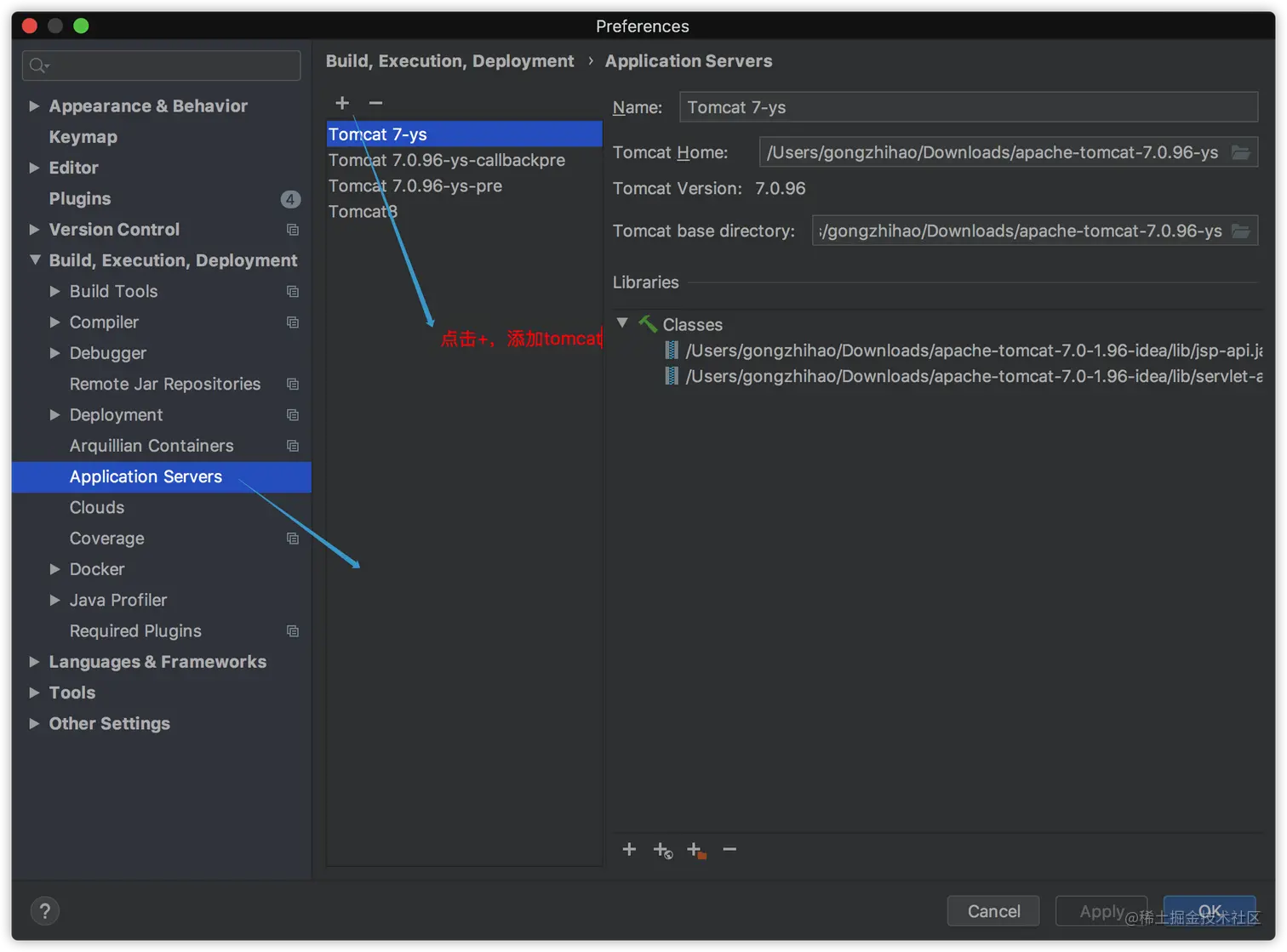Click Build, Execution, Deployment breadcrumb
The width and height of the screenshot is (1287, 952).
tap(449, 61)
